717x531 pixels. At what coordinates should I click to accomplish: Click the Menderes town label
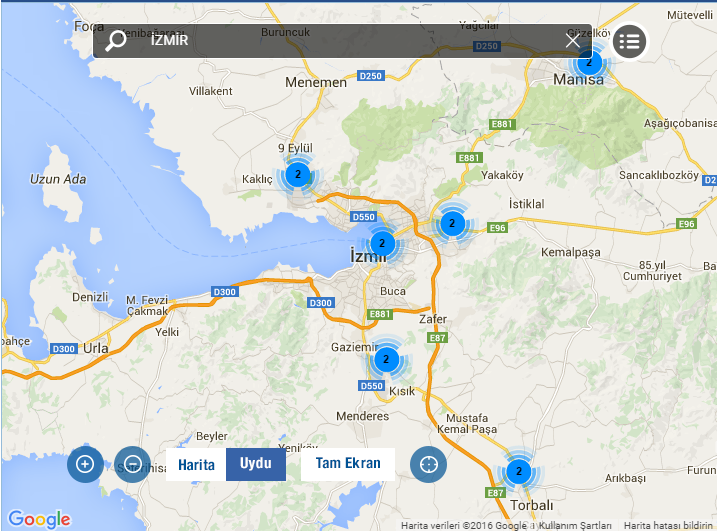363,416
